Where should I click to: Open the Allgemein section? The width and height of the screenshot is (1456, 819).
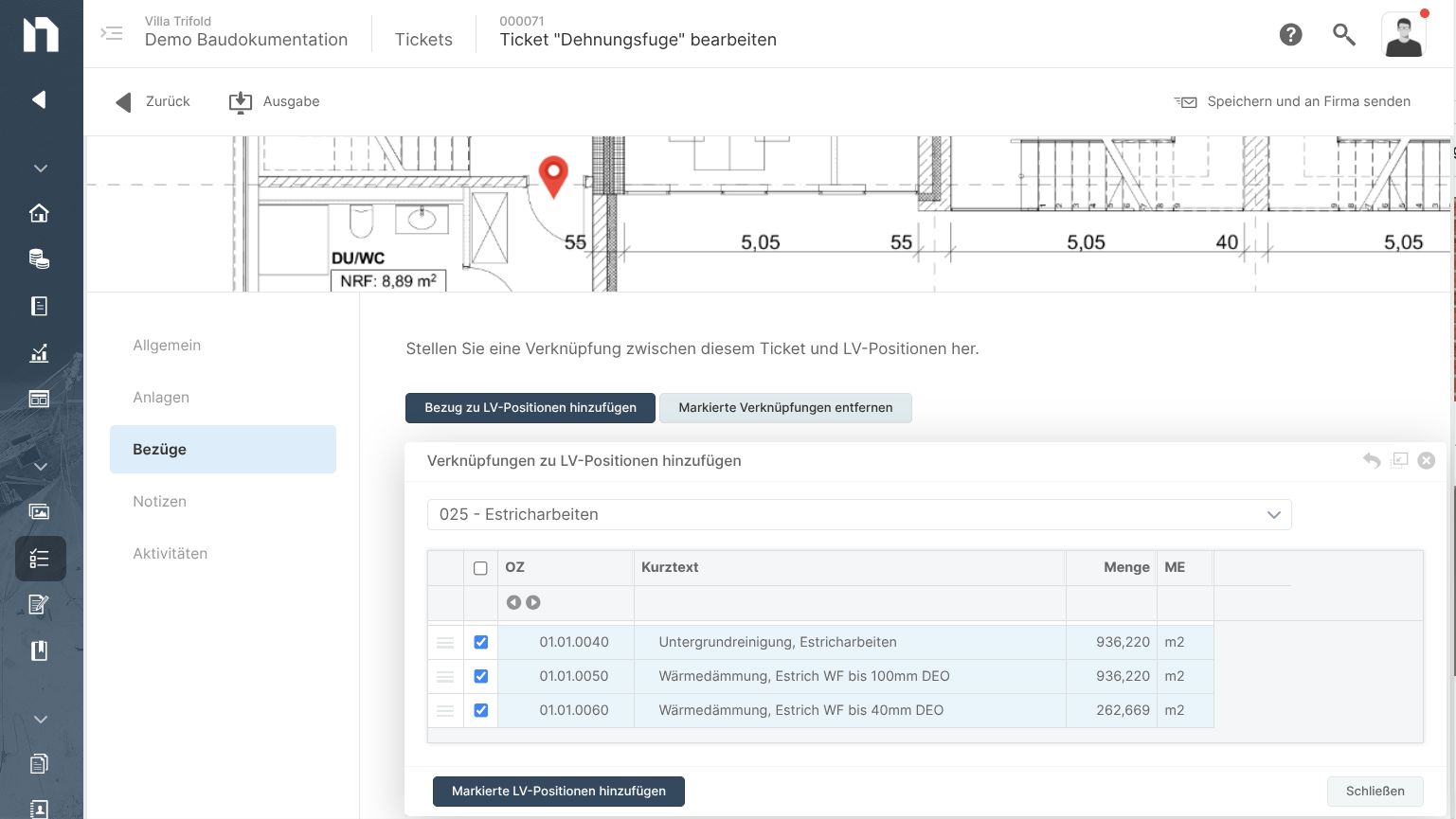[167, 345]
